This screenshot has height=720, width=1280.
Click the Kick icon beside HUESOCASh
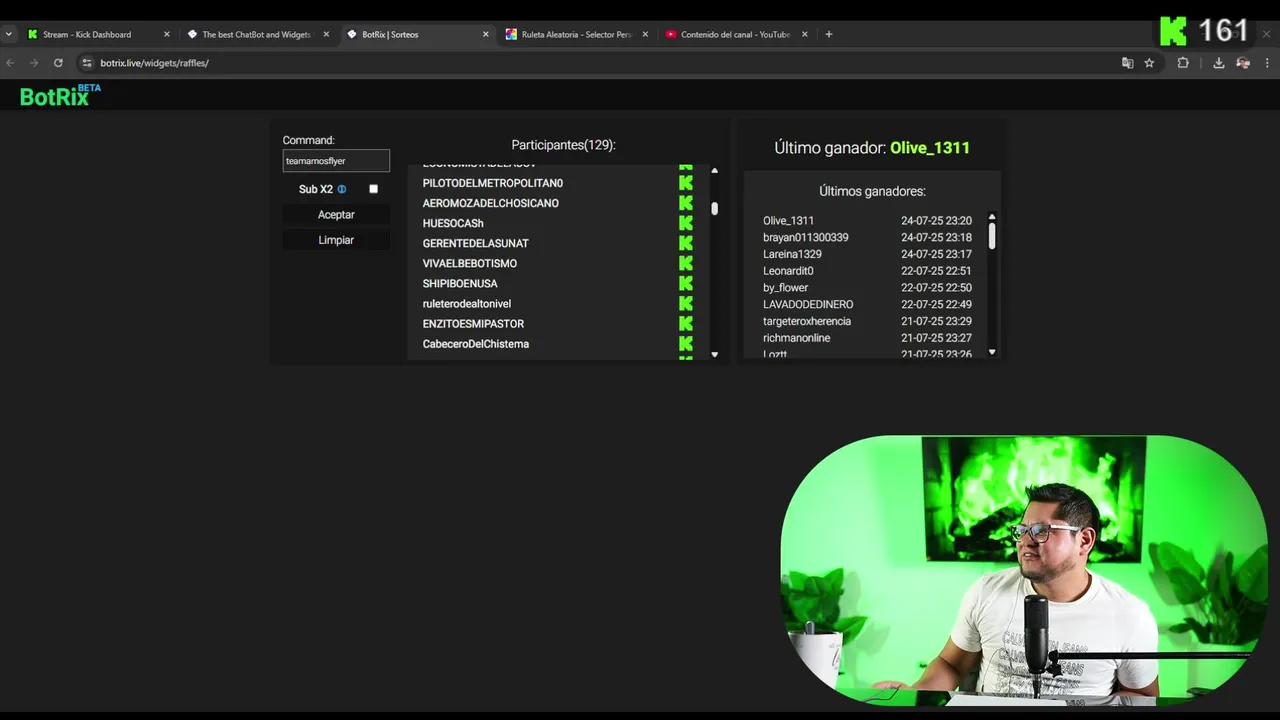(x=686, y=223)
